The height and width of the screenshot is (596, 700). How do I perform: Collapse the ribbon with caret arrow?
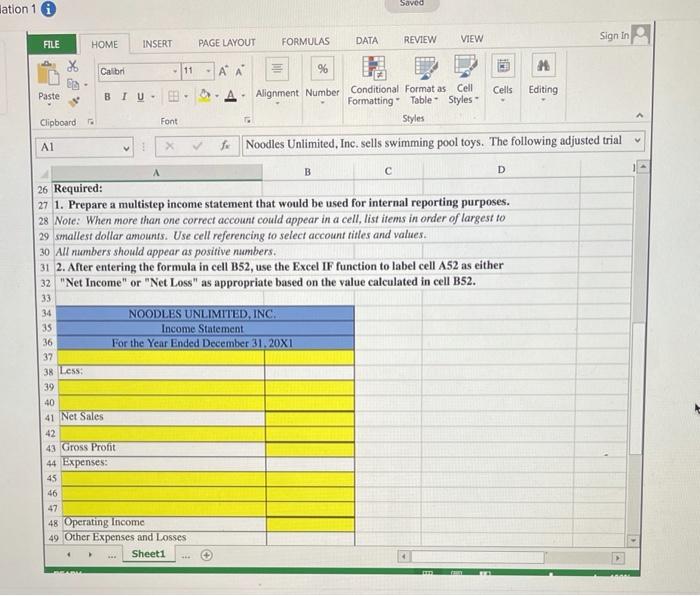[x=639, y=115]
